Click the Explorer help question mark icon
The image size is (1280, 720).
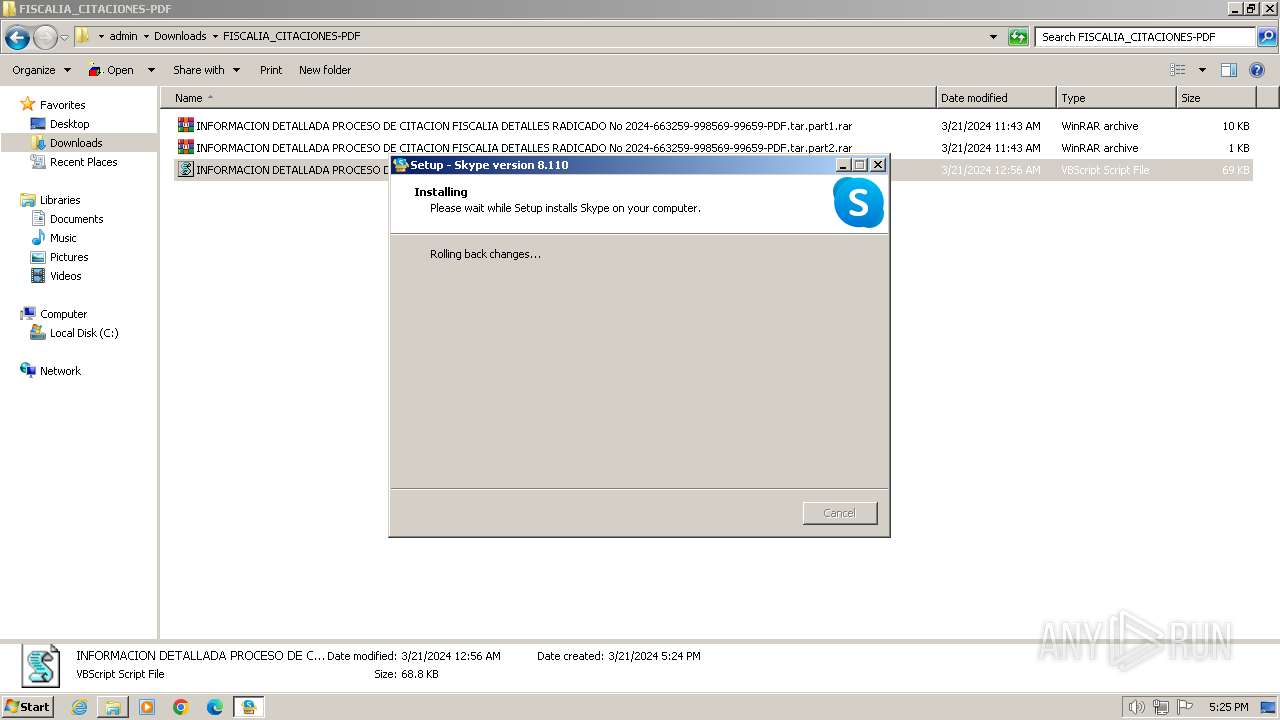point(1257,70)
